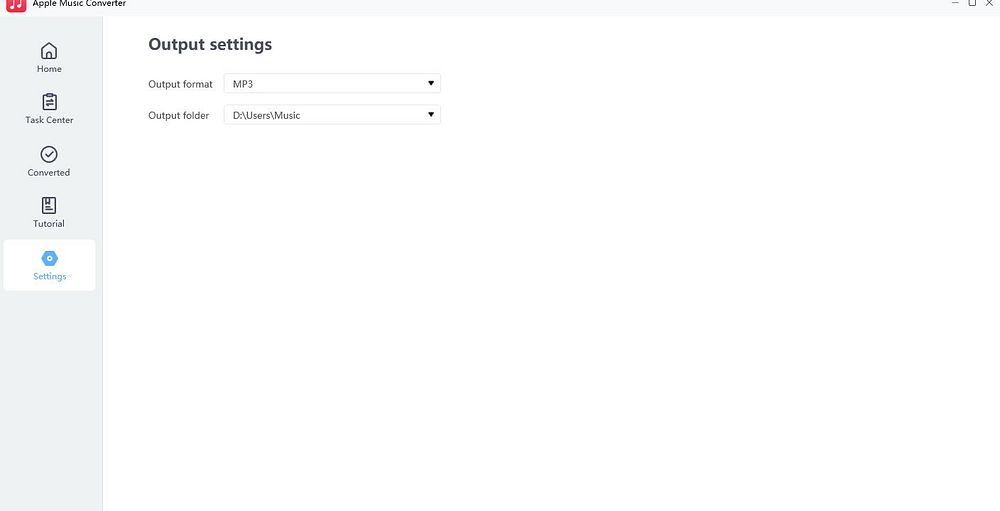The image size is (1000, 511).
Task: Click the Output format label text
Action: (x=180, y=84)
